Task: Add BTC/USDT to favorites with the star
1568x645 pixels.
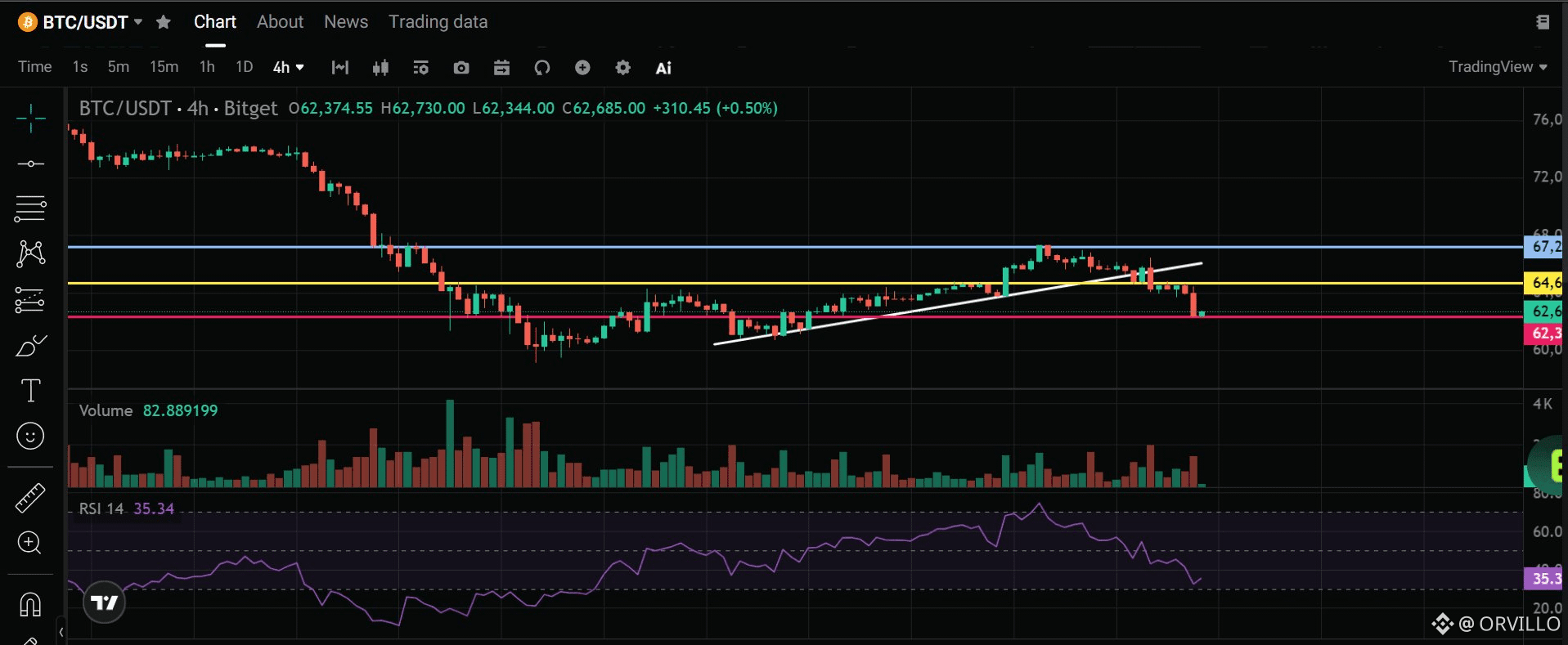Action: click(164, 22)
